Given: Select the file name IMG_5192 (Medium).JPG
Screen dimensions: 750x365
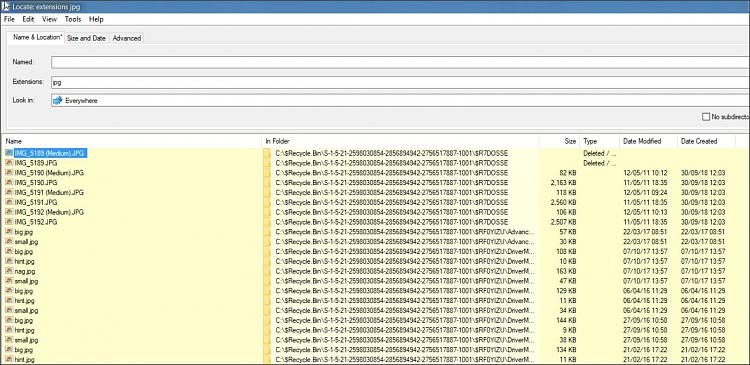Looking at the screenshot, I should [49, 212].
